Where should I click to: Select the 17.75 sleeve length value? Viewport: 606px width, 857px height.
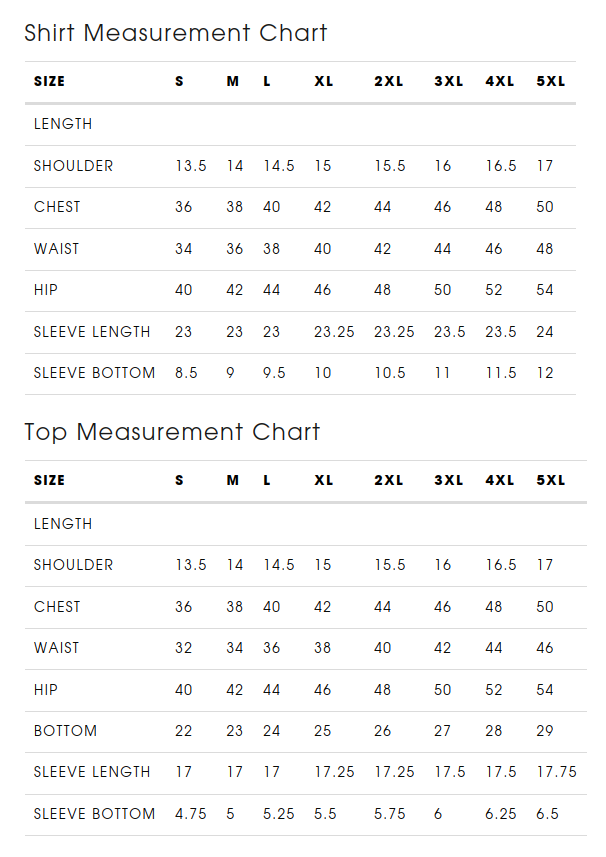[x=557, y=772]
